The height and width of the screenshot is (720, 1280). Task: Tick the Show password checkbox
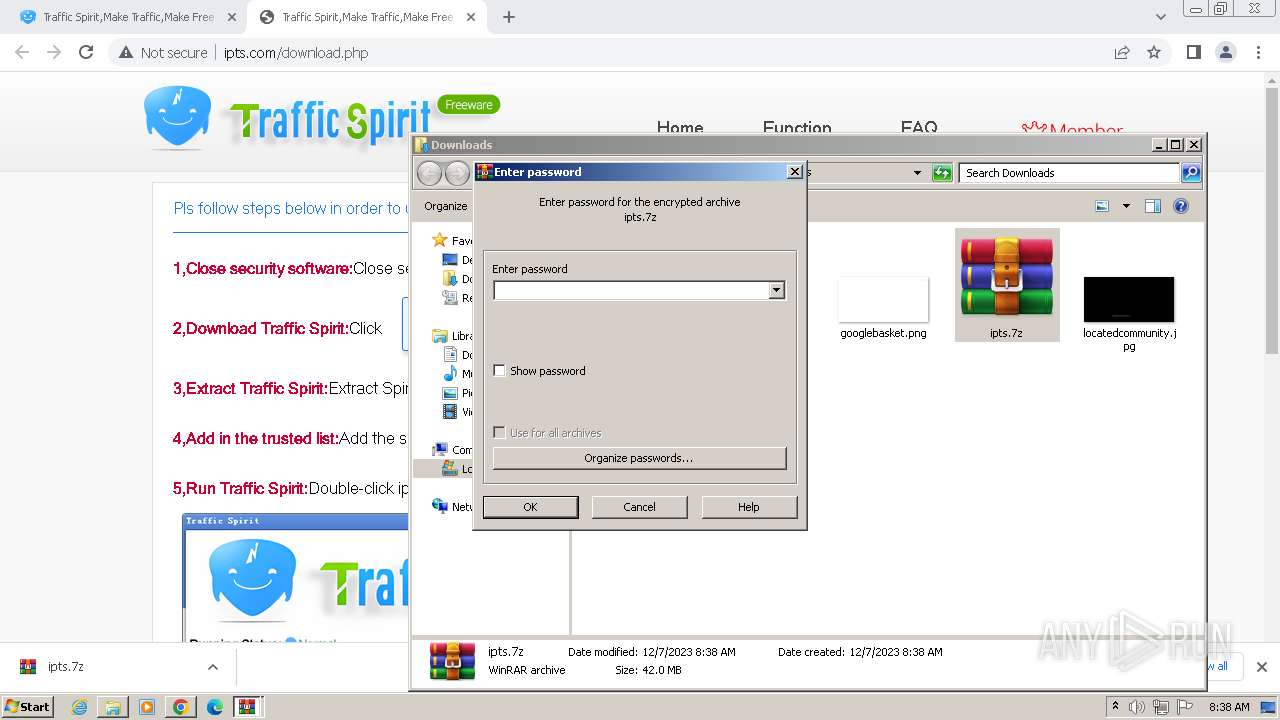coord(500,371)
